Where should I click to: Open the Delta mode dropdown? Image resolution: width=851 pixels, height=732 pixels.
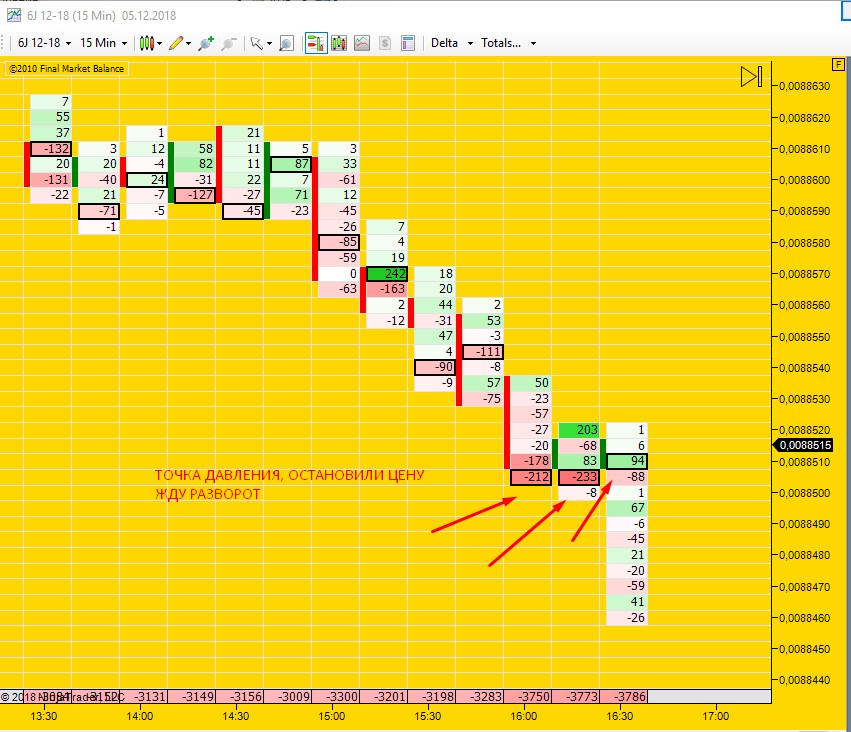452,43
